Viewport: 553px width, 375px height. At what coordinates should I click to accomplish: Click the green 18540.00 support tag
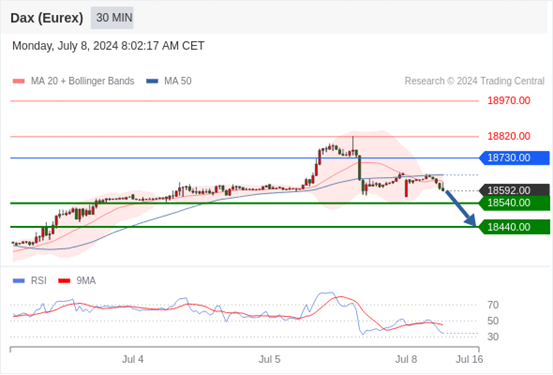[x=515, y=203]
